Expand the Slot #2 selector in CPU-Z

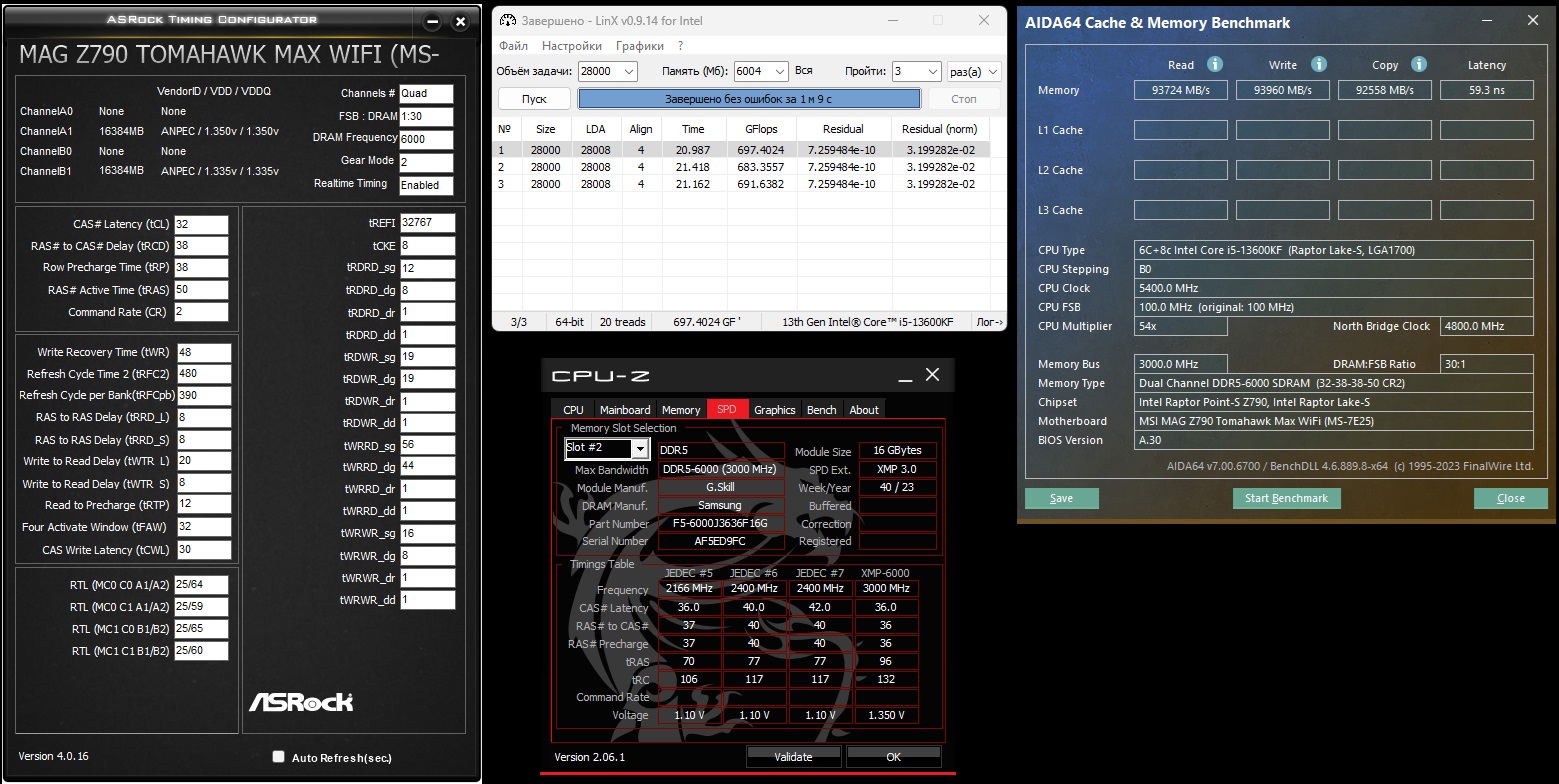[639, 449]
